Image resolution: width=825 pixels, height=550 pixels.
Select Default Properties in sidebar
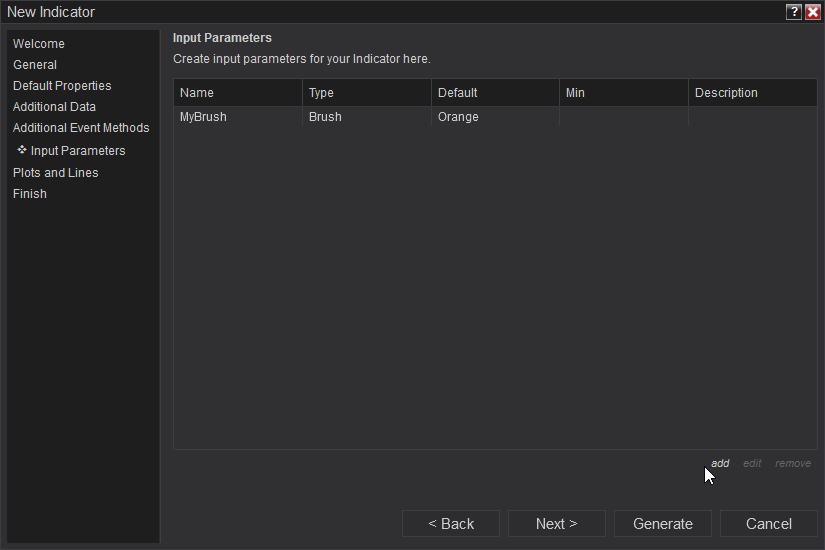tap(62, 86)
